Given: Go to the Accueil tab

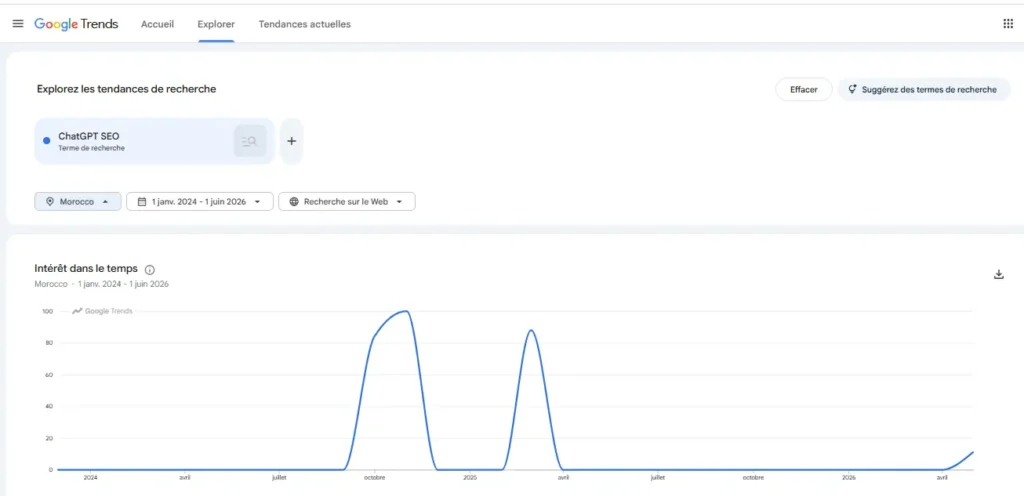Looking at the screenshot, I should click(x=157, y=24).
